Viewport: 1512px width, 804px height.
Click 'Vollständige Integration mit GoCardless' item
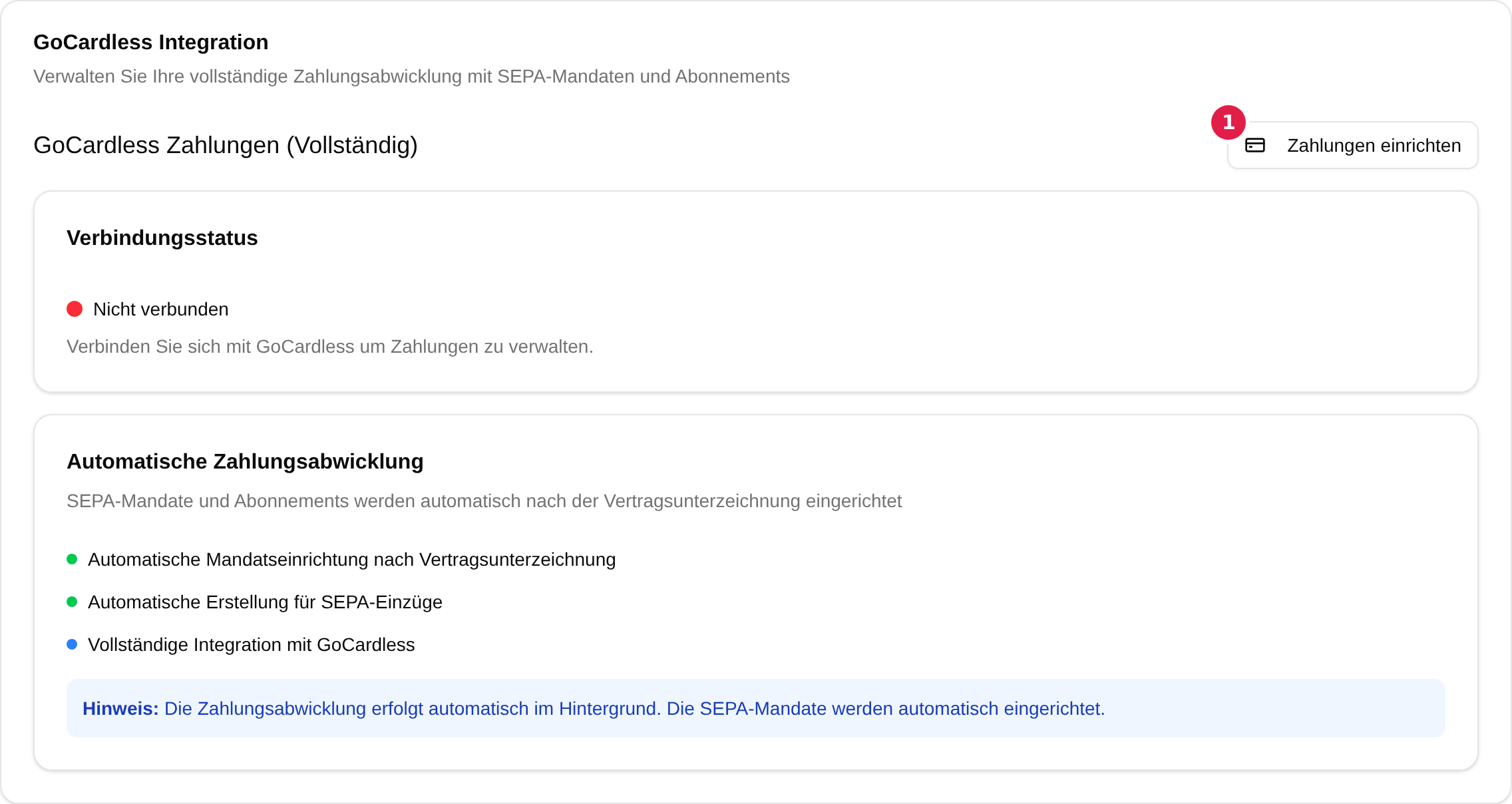[x=252, y=645]
